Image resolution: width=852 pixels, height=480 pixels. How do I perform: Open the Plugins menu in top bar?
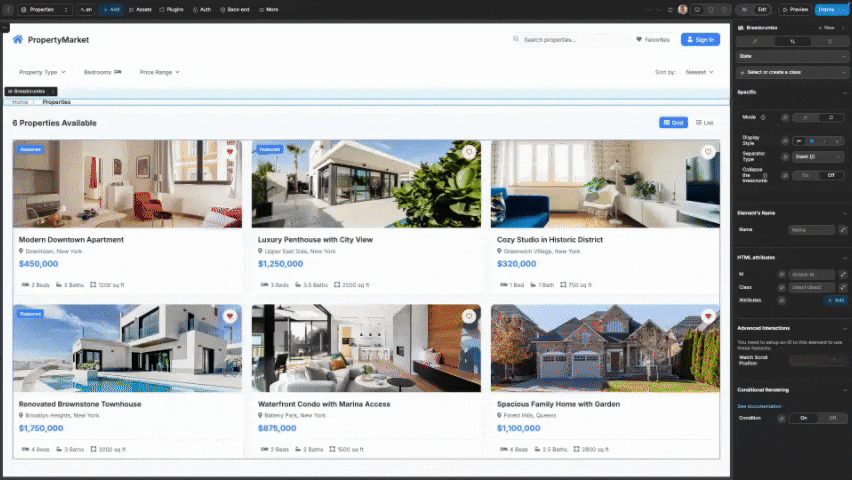click(172, 9)
